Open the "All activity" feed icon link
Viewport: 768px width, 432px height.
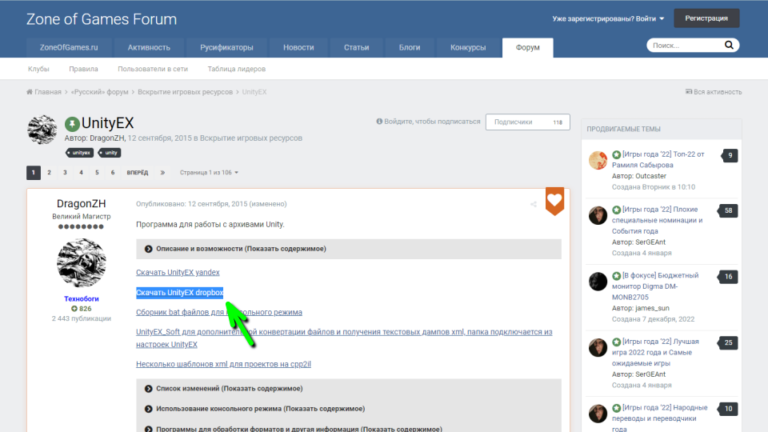pyautogui.click(x=689, y=92)
